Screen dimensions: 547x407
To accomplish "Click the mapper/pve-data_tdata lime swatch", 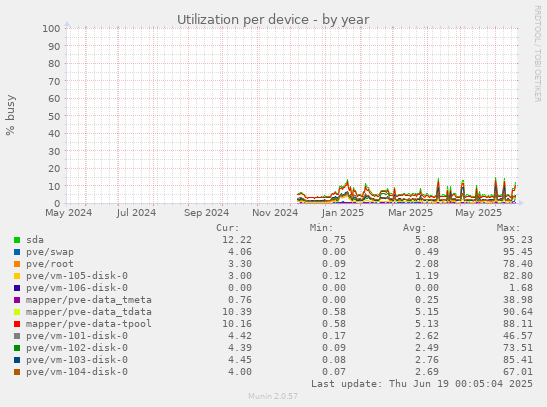I will (17, 312).
